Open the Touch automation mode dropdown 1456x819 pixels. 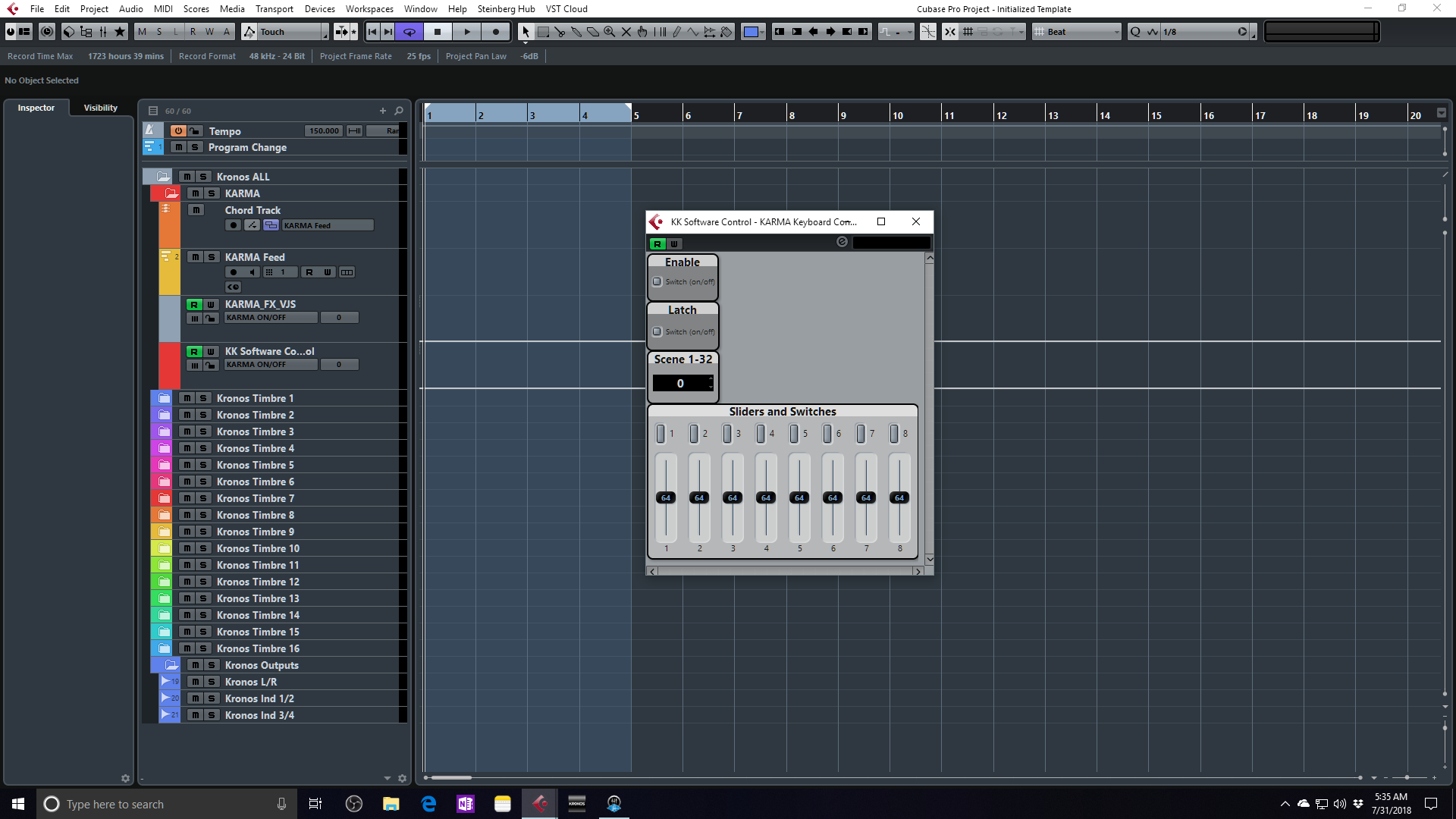(294, 32)
